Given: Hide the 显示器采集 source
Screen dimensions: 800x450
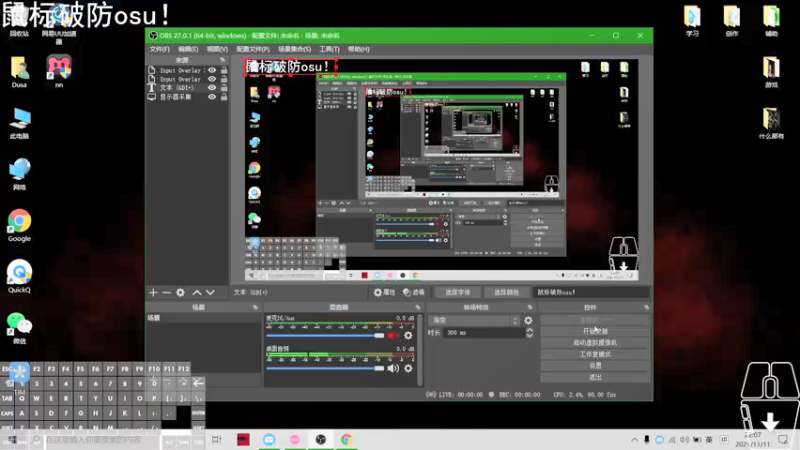Looking at the screenshot, I should pyautogui.click(x=212, y=96).
